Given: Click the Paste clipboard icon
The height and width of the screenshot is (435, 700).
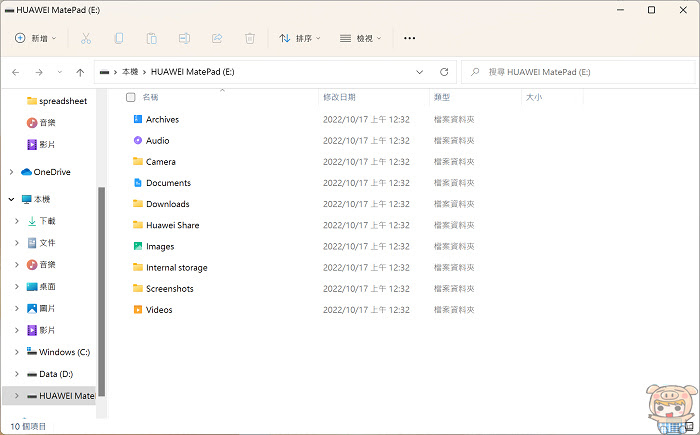Looking at the screenshot, I should [x=152, y=38].
